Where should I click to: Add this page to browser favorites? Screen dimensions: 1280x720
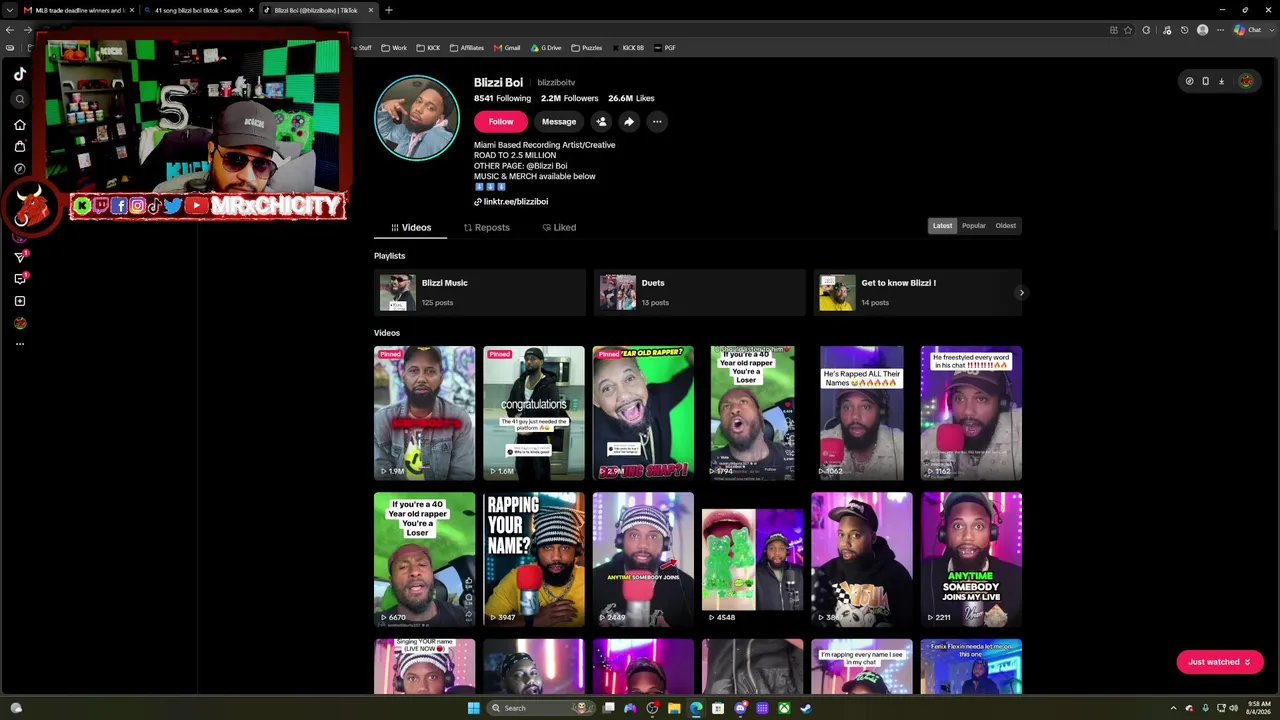pyautogui.click(x=1129, y=30)
